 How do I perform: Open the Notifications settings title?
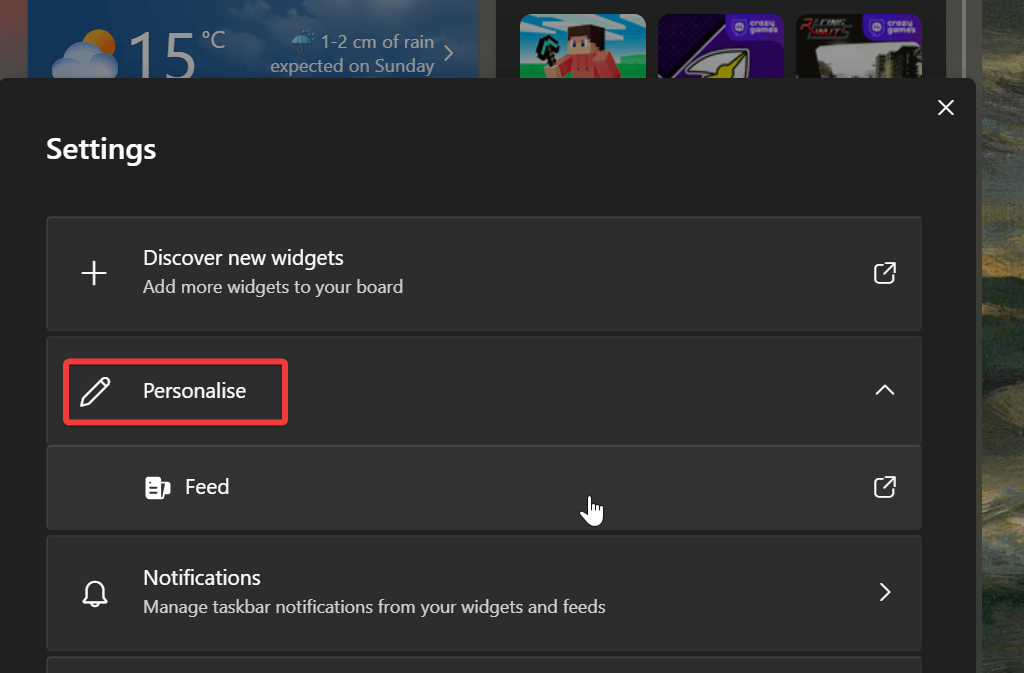tap(202, 578)
